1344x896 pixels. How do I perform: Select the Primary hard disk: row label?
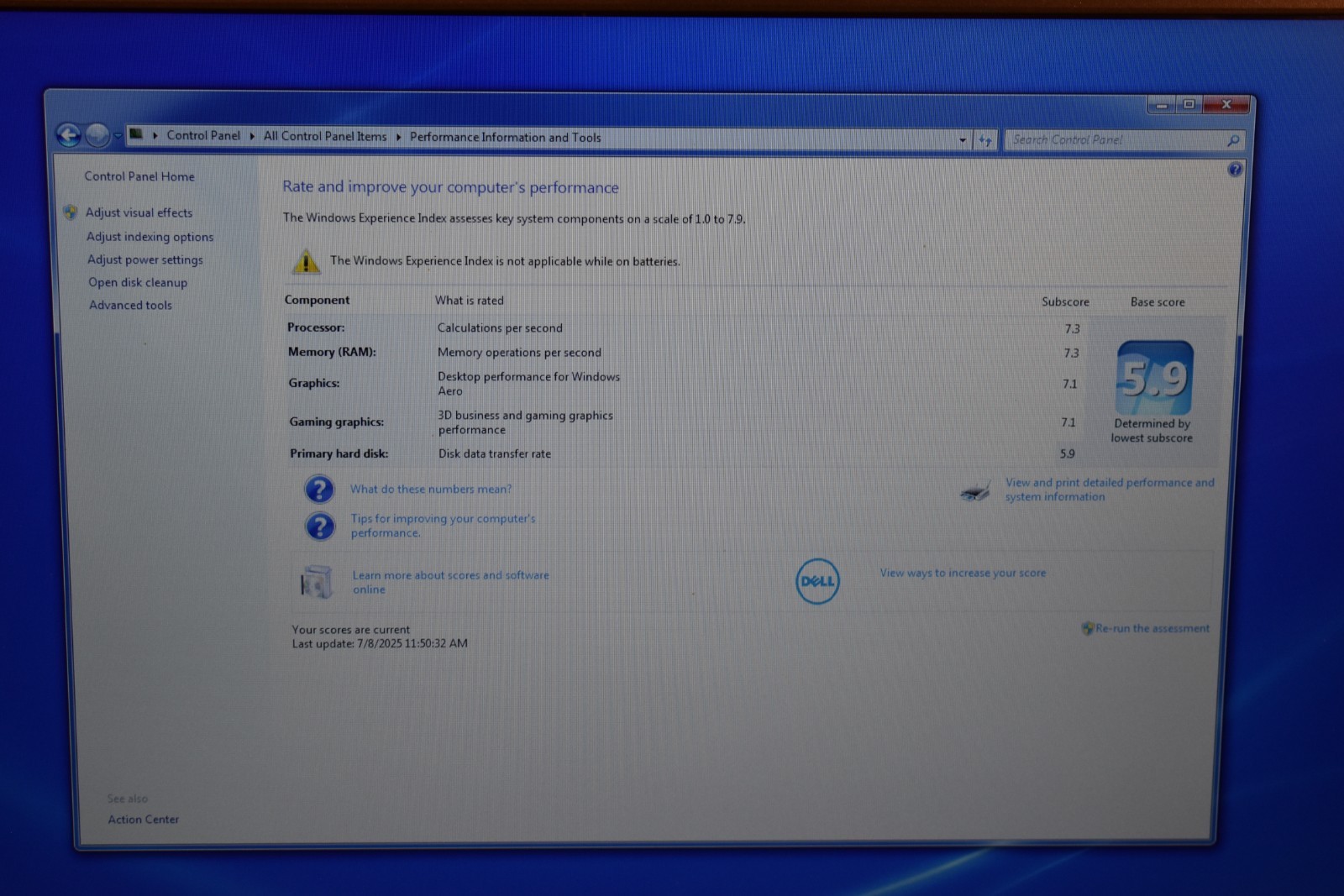click(x=339, y=453)
